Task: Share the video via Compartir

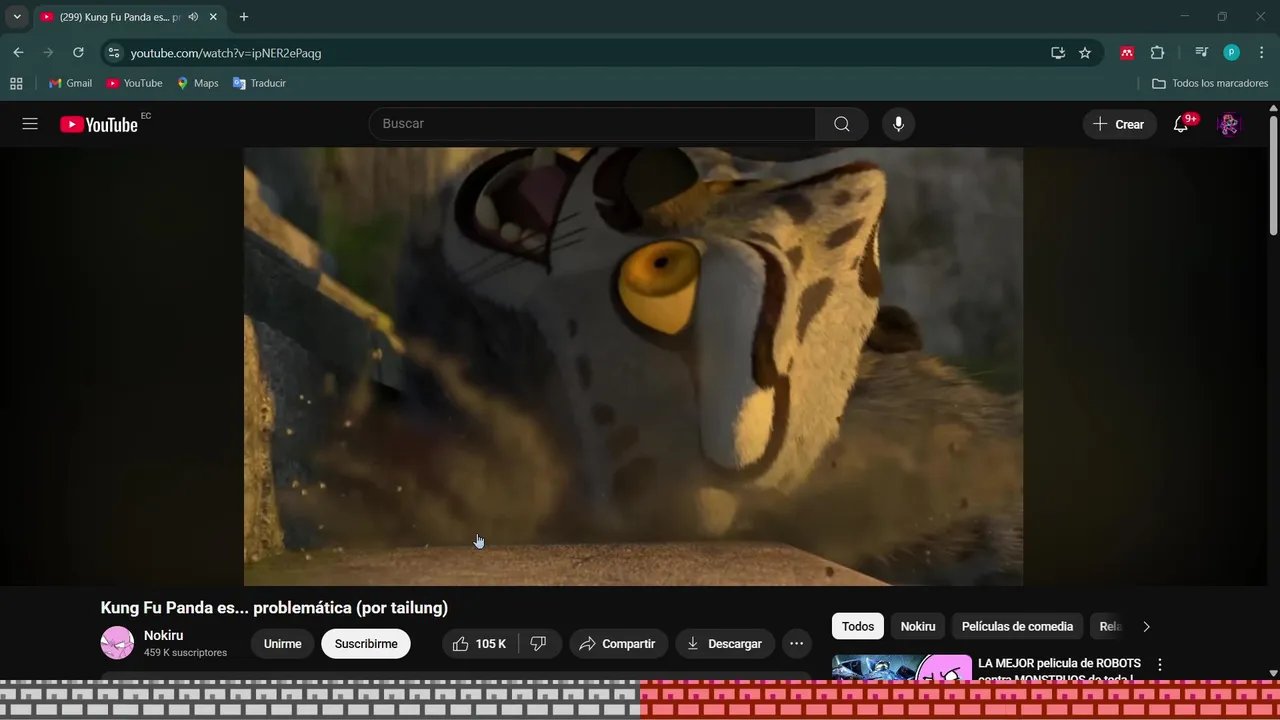Action: pyautogui.click(x=617, y=644)
